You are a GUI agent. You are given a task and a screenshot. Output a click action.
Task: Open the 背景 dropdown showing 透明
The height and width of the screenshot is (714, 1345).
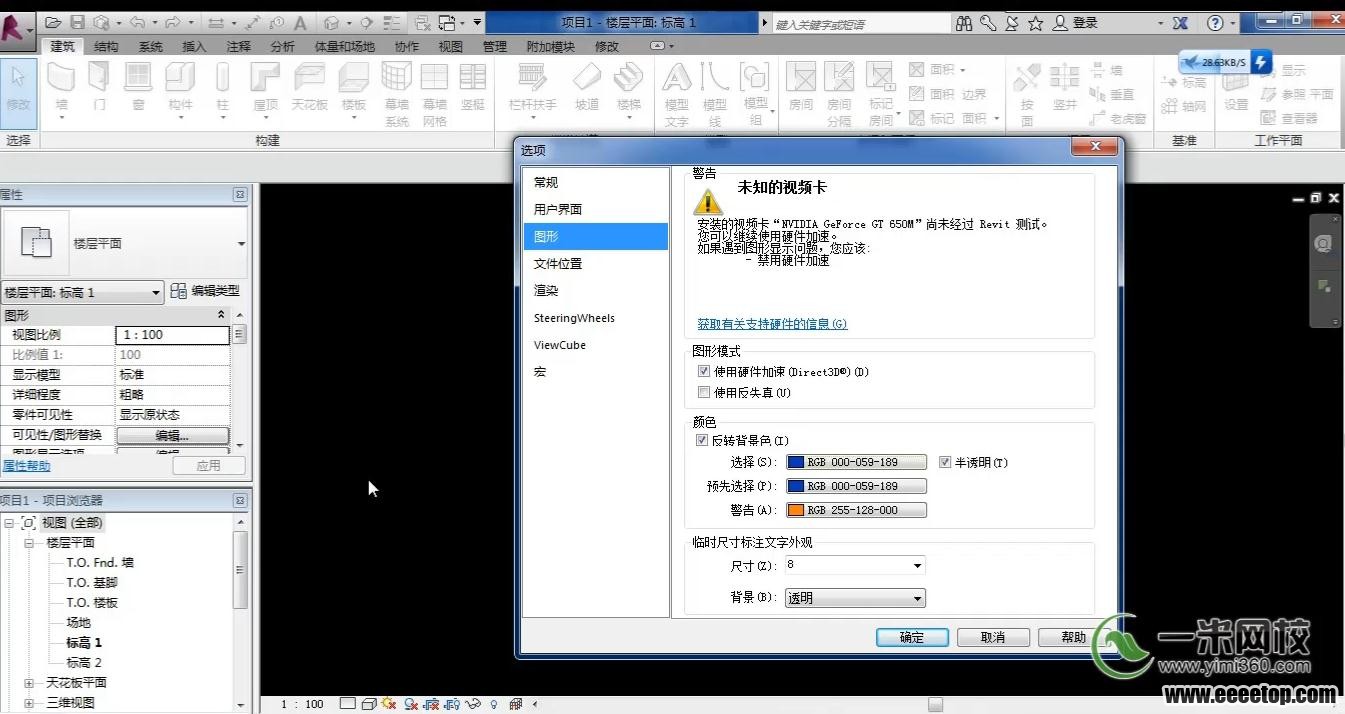coord(855,598)
